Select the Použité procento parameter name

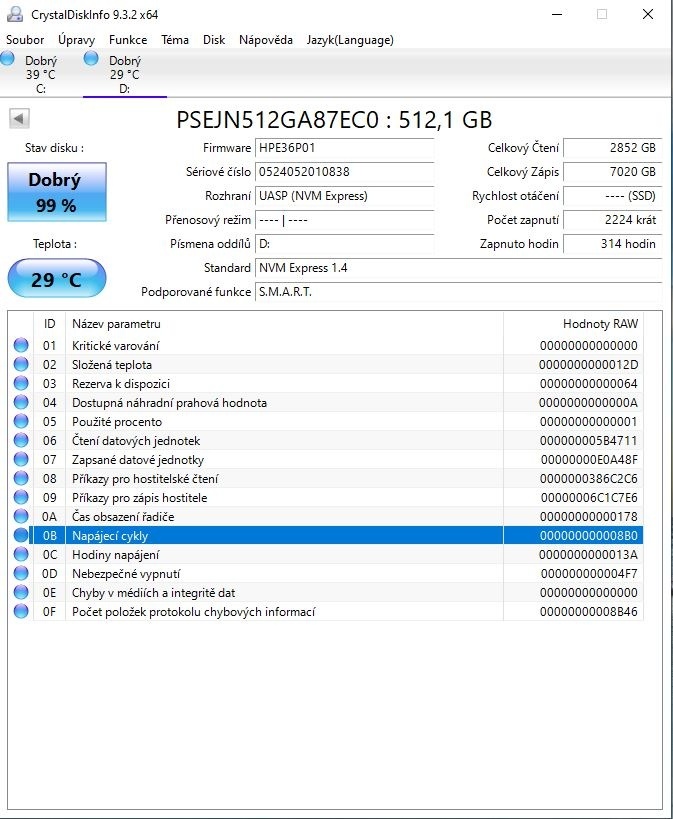click(x=117, y=422)
